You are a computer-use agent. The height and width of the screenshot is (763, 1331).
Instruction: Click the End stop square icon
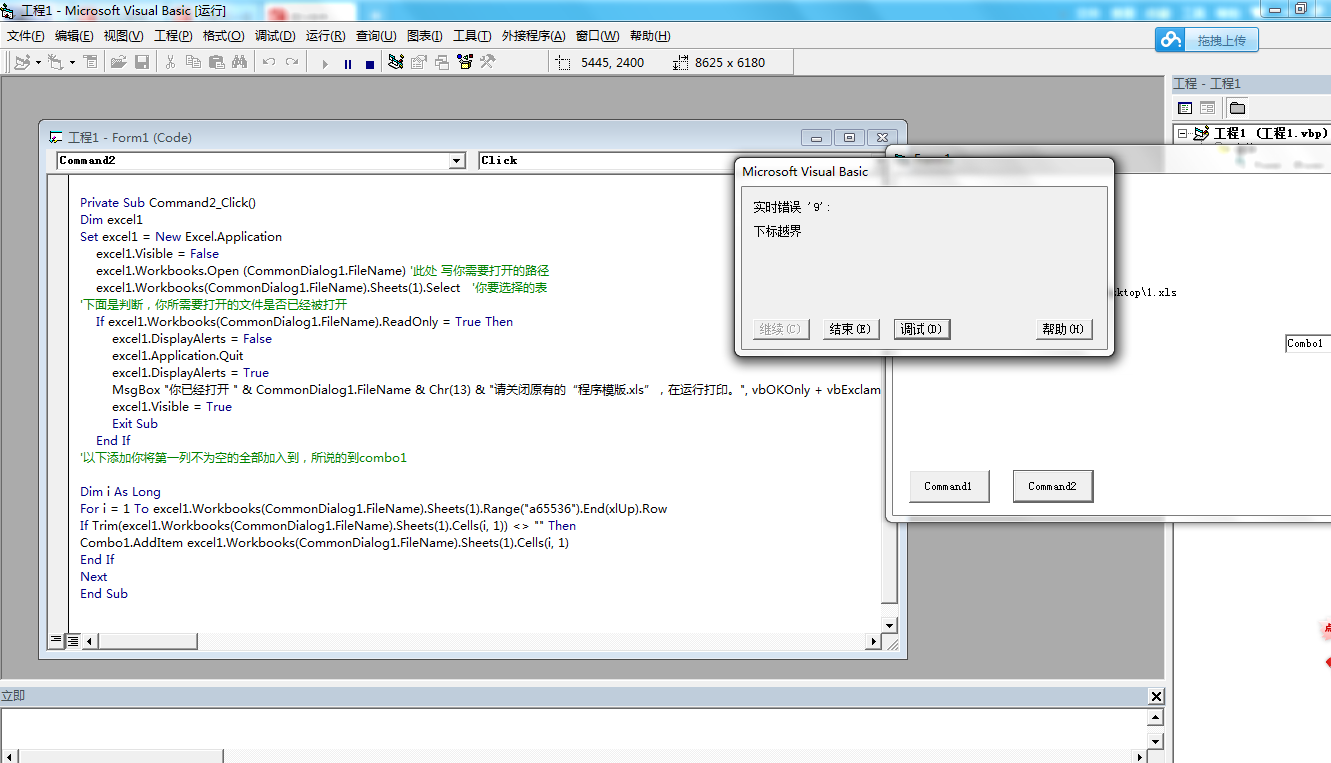coord(369,63)
